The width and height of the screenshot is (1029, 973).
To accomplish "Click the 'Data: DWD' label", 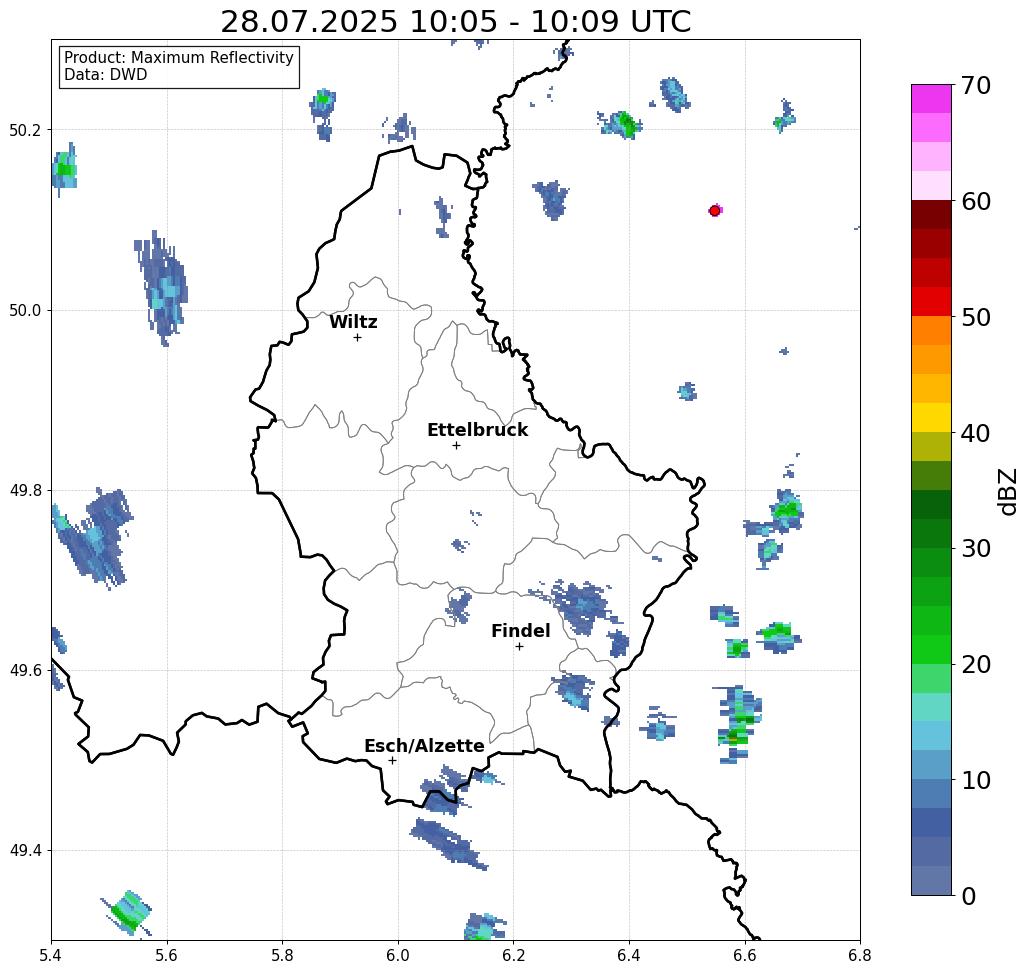I will point(106,75).
